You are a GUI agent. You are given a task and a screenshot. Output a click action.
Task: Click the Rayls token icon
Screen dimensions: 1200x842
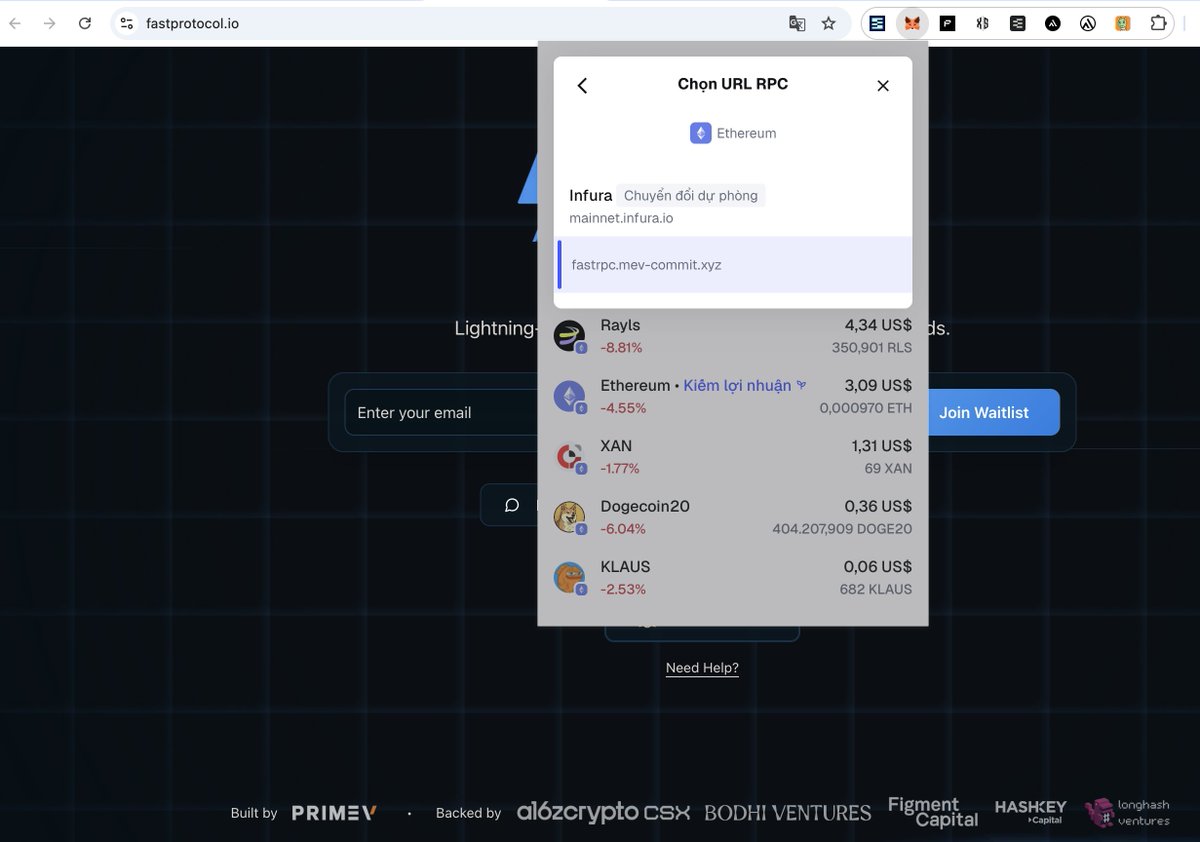(x=569, y=336)
